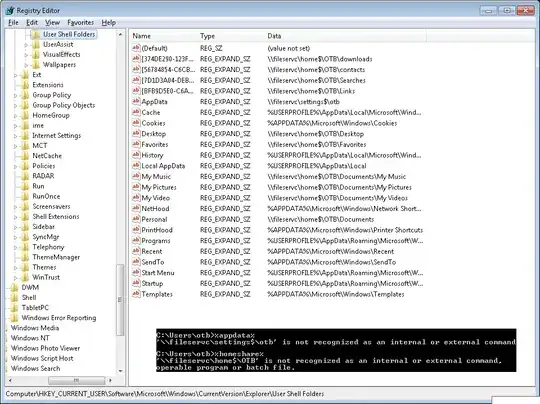540x404 pixels.
Task: Click the data cell ending in OTB\downloads
Action: 320,59
